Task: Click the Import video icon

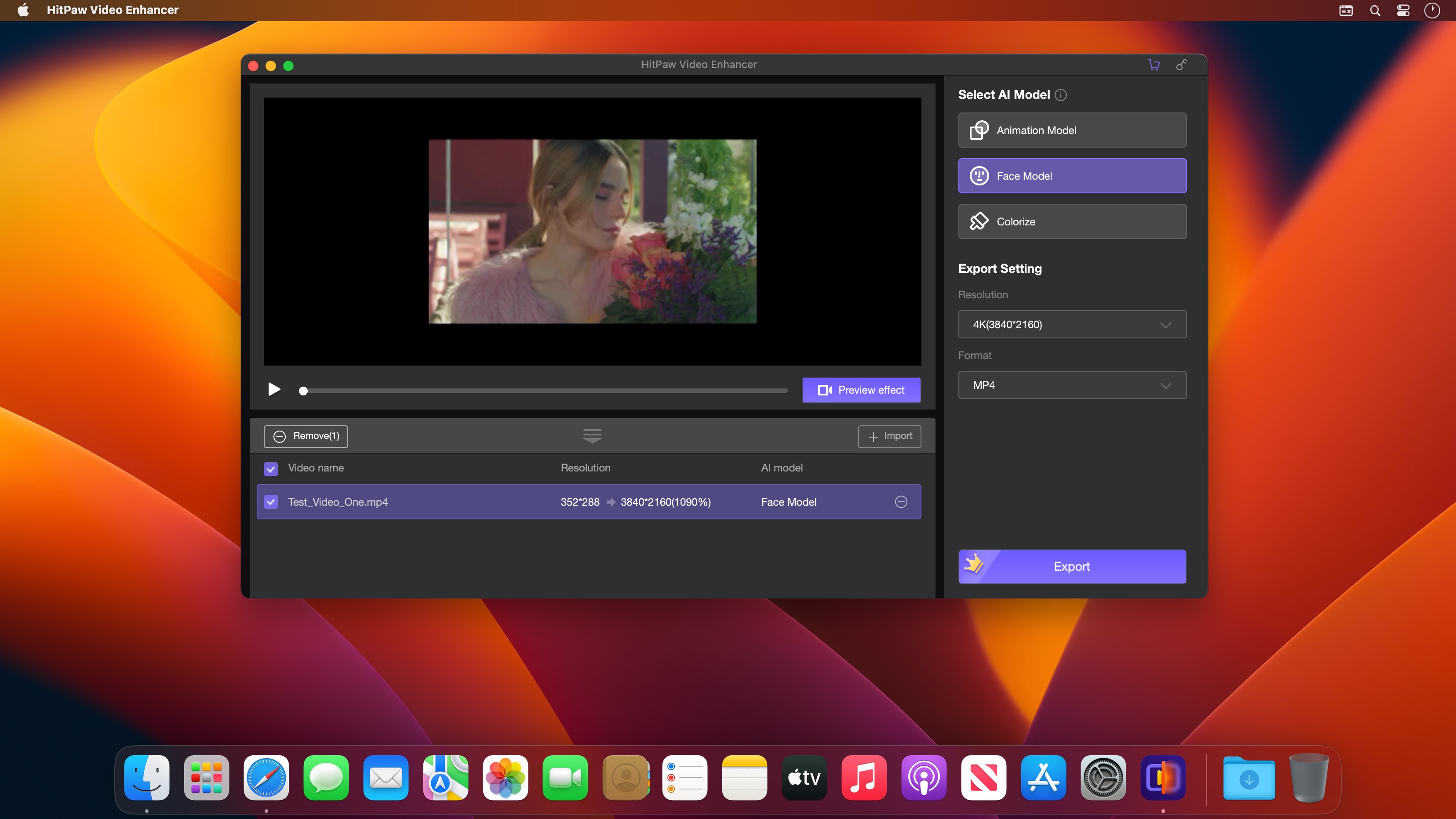Action: pos(889,436)
